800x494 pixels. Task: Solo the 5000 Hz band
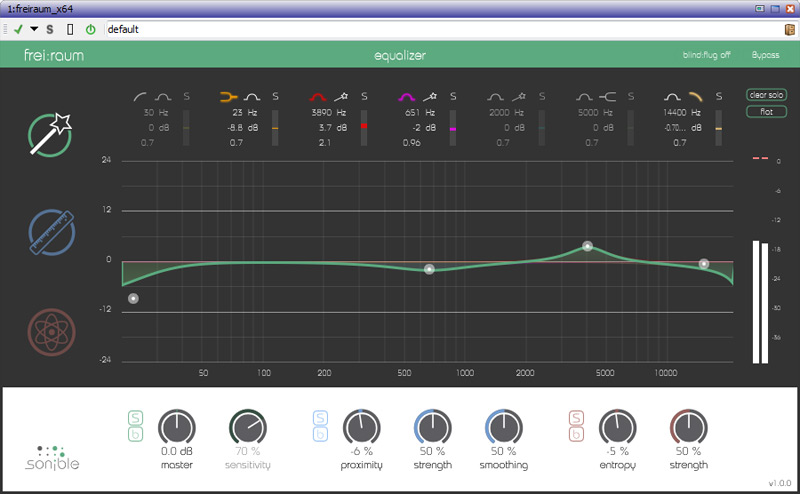631,96
